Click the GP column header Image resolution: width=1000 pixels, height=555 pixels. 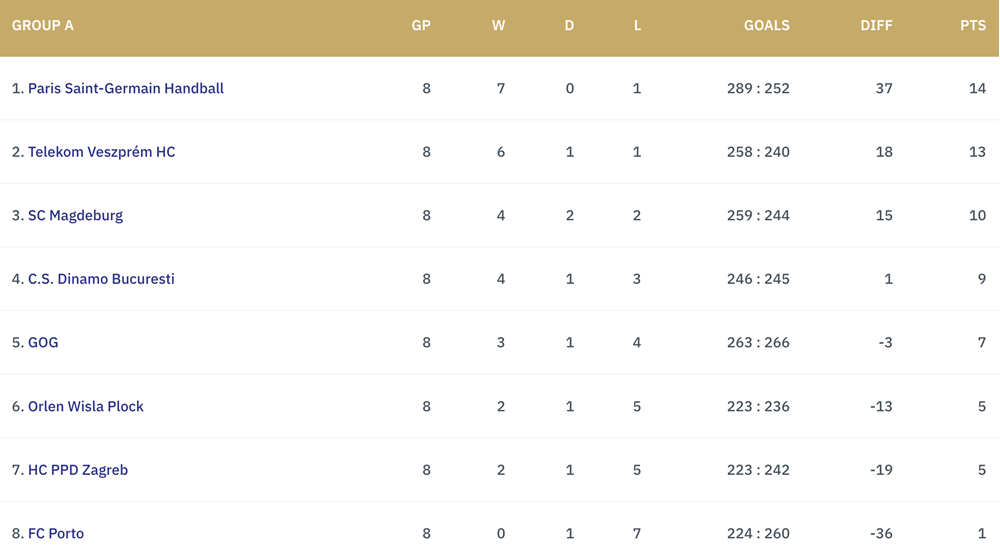421,26
